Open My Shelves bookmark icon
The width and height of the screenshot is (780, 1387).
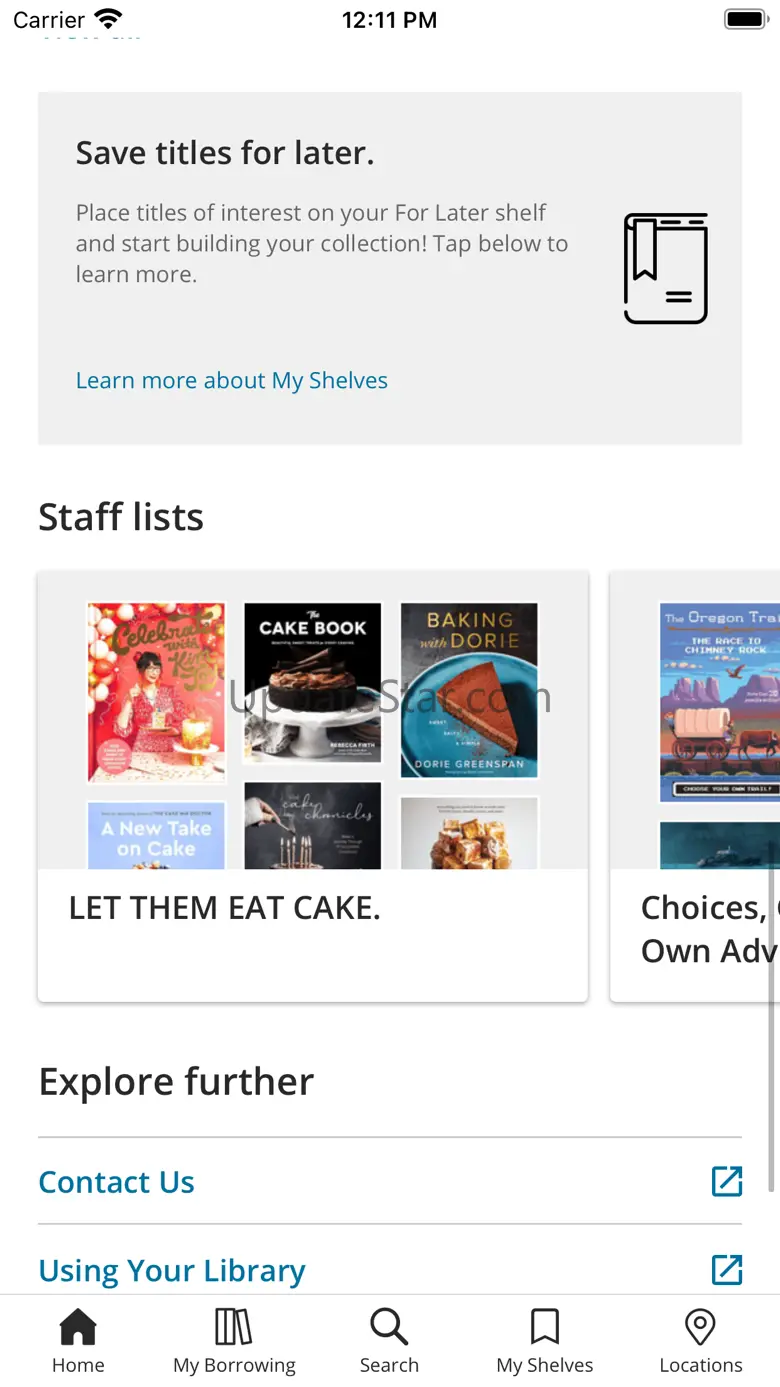545,1328
